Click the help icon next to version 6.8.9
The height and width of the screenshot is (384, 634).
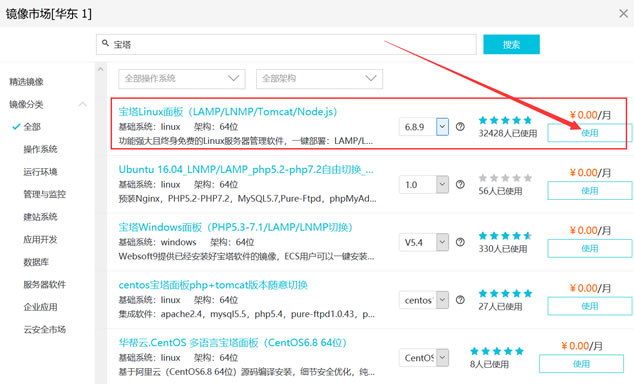point(460,127)
